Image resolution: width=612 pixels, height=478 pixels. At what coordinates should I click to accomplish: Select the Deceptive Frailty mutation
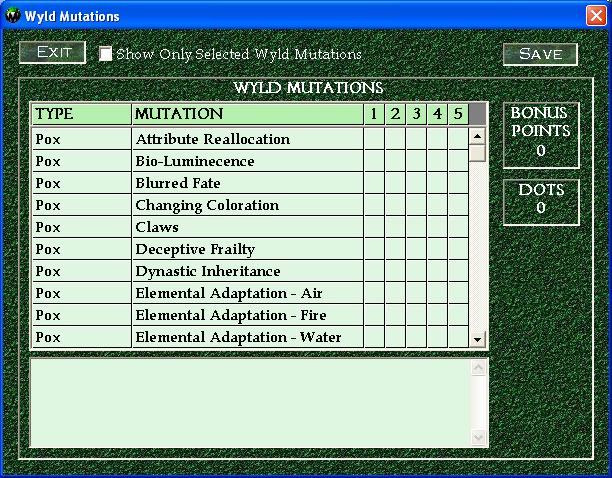coord(195,249)
